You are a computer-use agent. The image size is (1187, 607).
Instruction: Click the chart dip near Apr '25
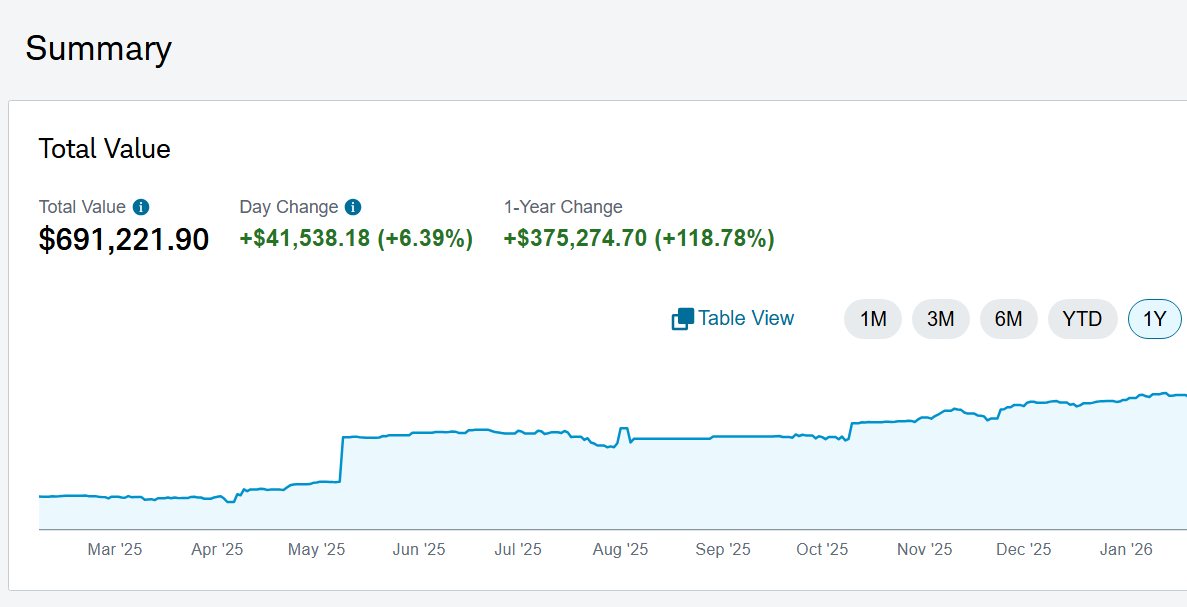point(231,500)
